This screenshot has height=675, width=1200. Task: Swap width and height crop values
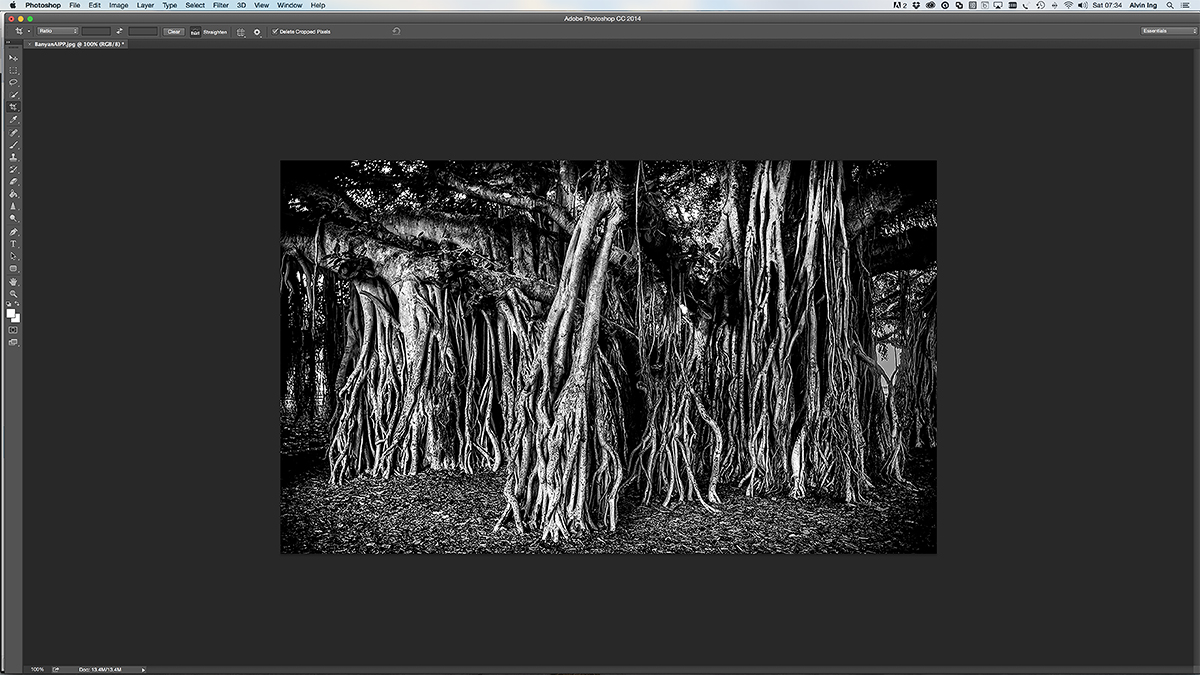pos(120,31)
